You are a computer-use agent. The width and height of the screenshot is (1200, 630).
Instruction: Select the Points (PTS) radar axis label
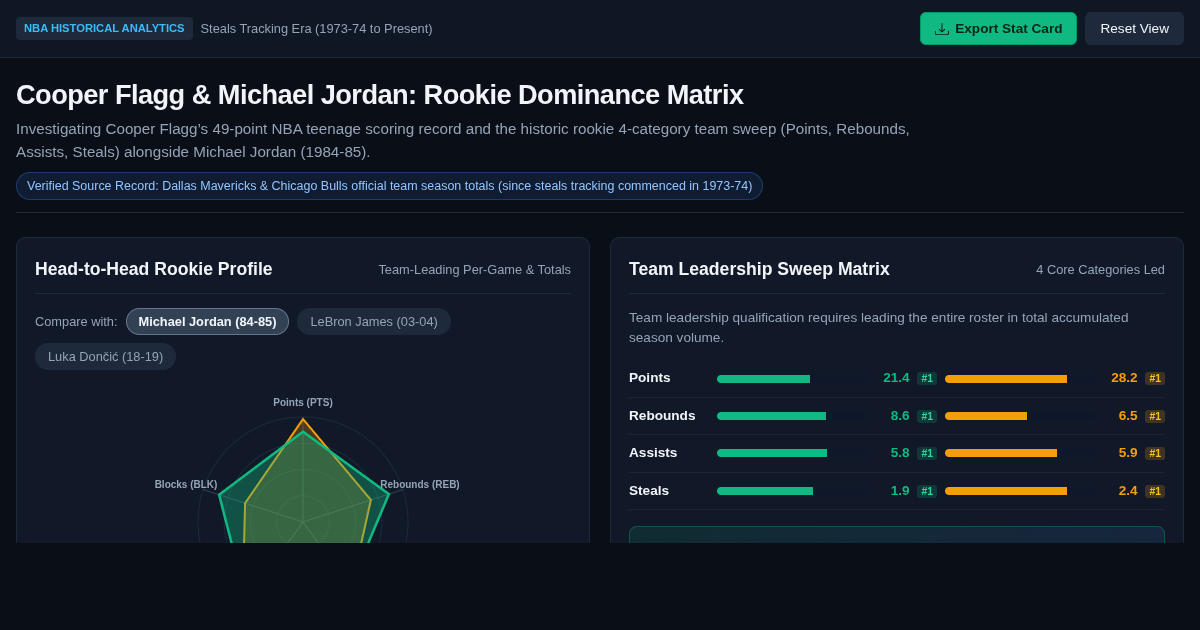pyautogui.click(x=303, y=402)
